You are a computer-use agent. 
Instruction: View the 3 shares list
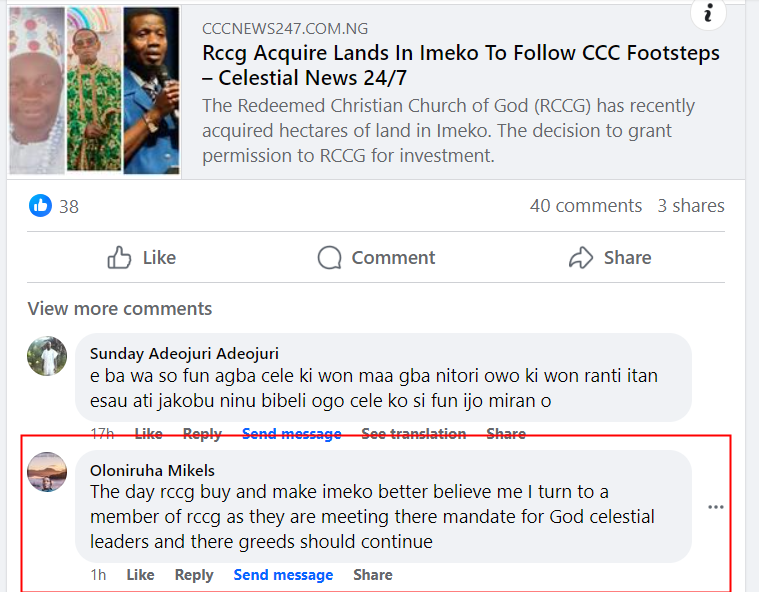(x=691, y=206)
